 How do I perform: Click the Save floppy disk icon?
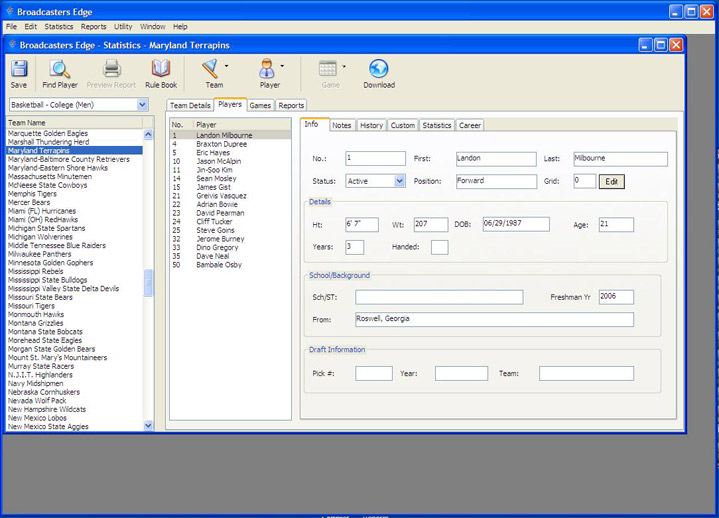(x=19, y=69)
